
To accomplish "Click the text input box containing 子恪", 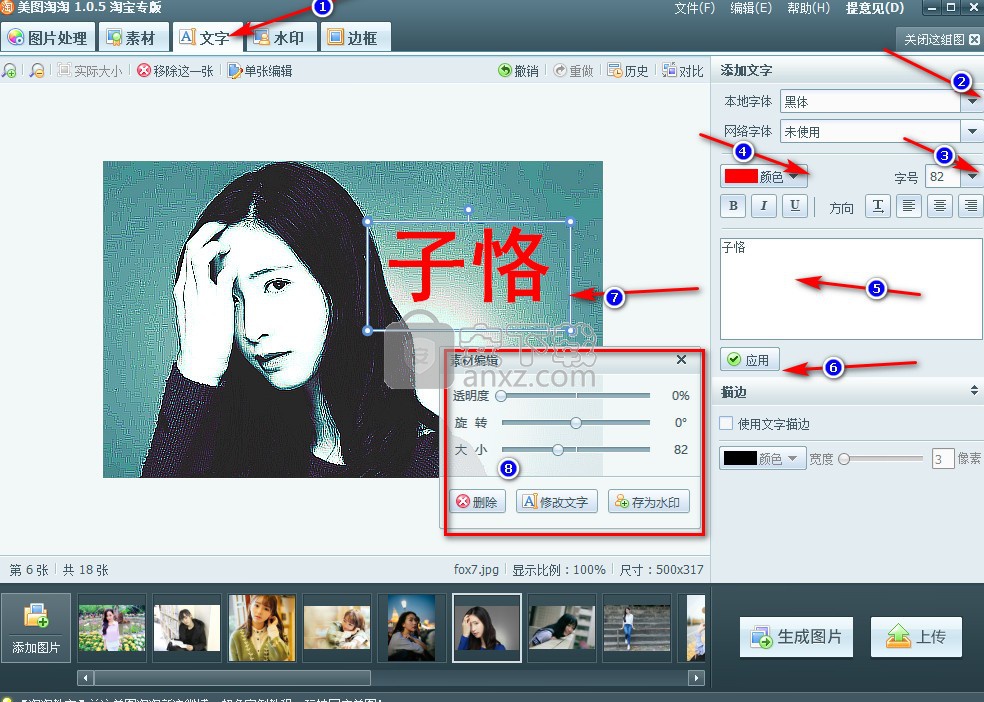I will click(851, 289).
